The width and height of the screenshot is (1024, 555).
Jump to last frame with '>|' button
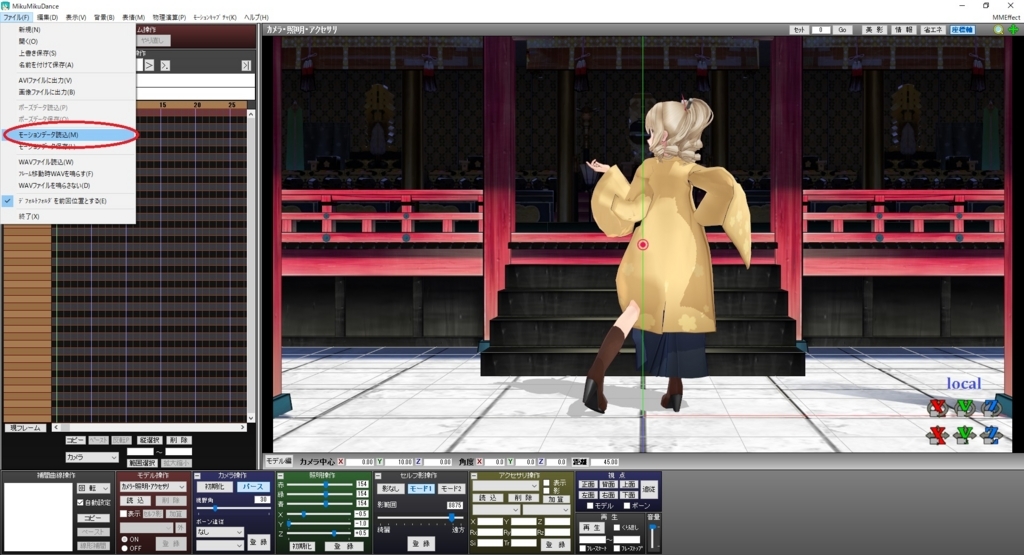tap(246, 65)
